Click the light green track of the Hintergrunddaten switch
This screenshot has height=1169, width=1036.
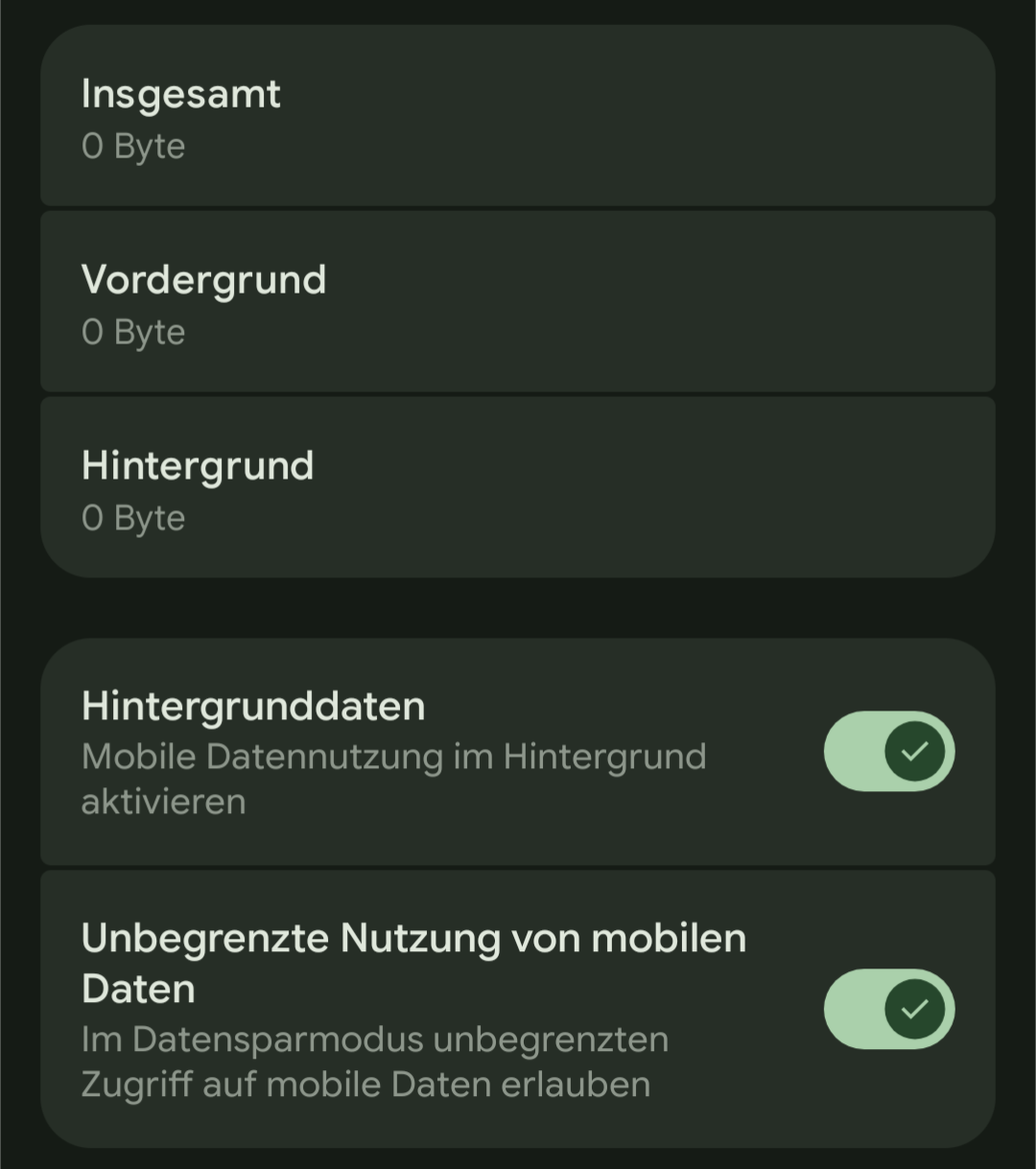pyautogui.click(x=850, y=751)
